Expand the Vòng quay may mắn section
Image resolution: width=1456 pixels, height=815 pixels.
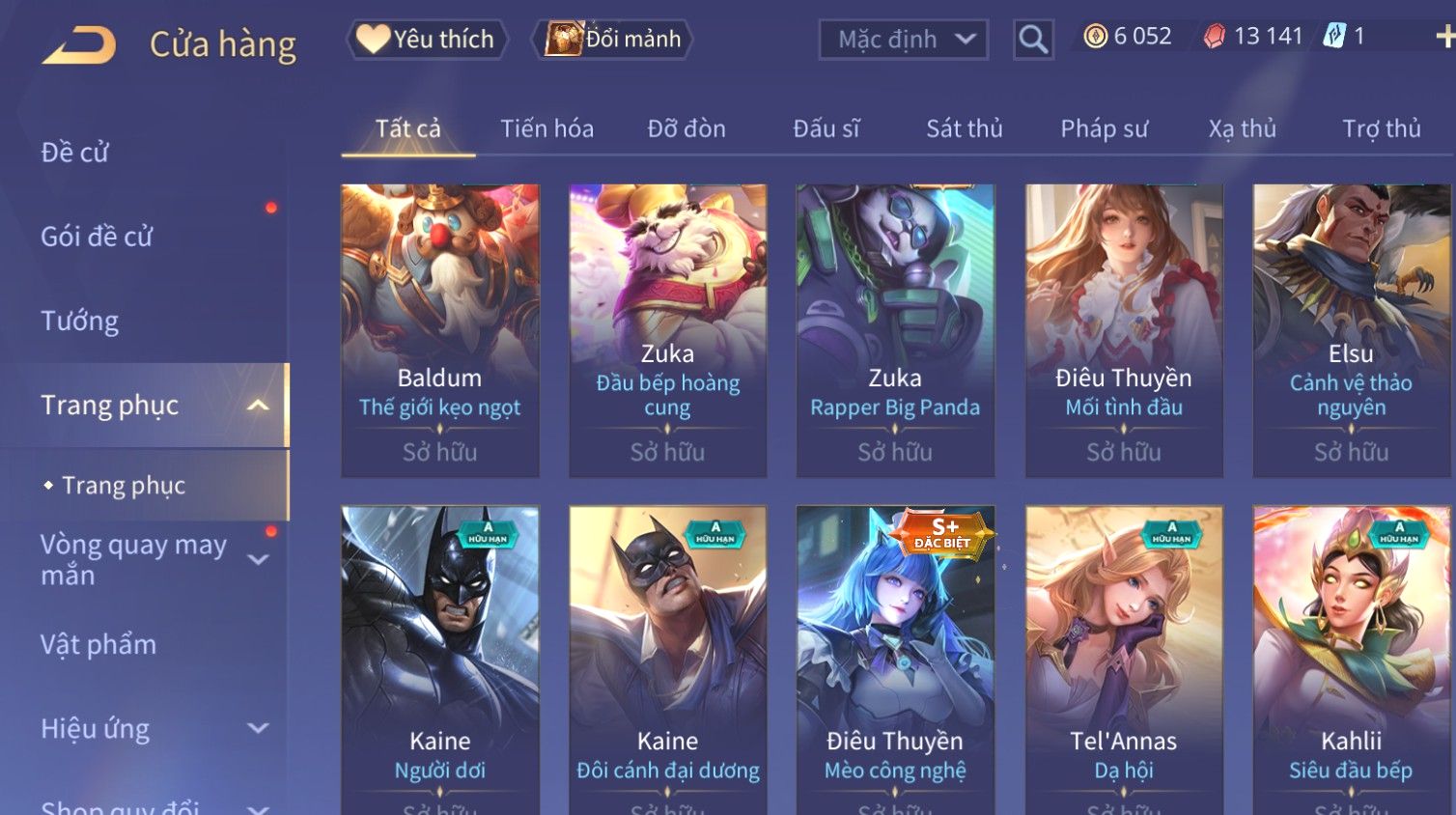[x=258, y=559]
